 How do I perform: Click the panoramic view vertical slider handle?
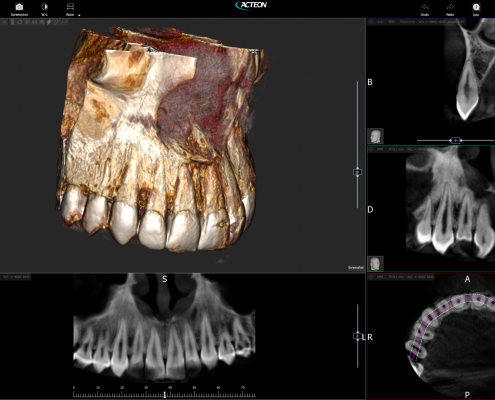tap(357, 336)
